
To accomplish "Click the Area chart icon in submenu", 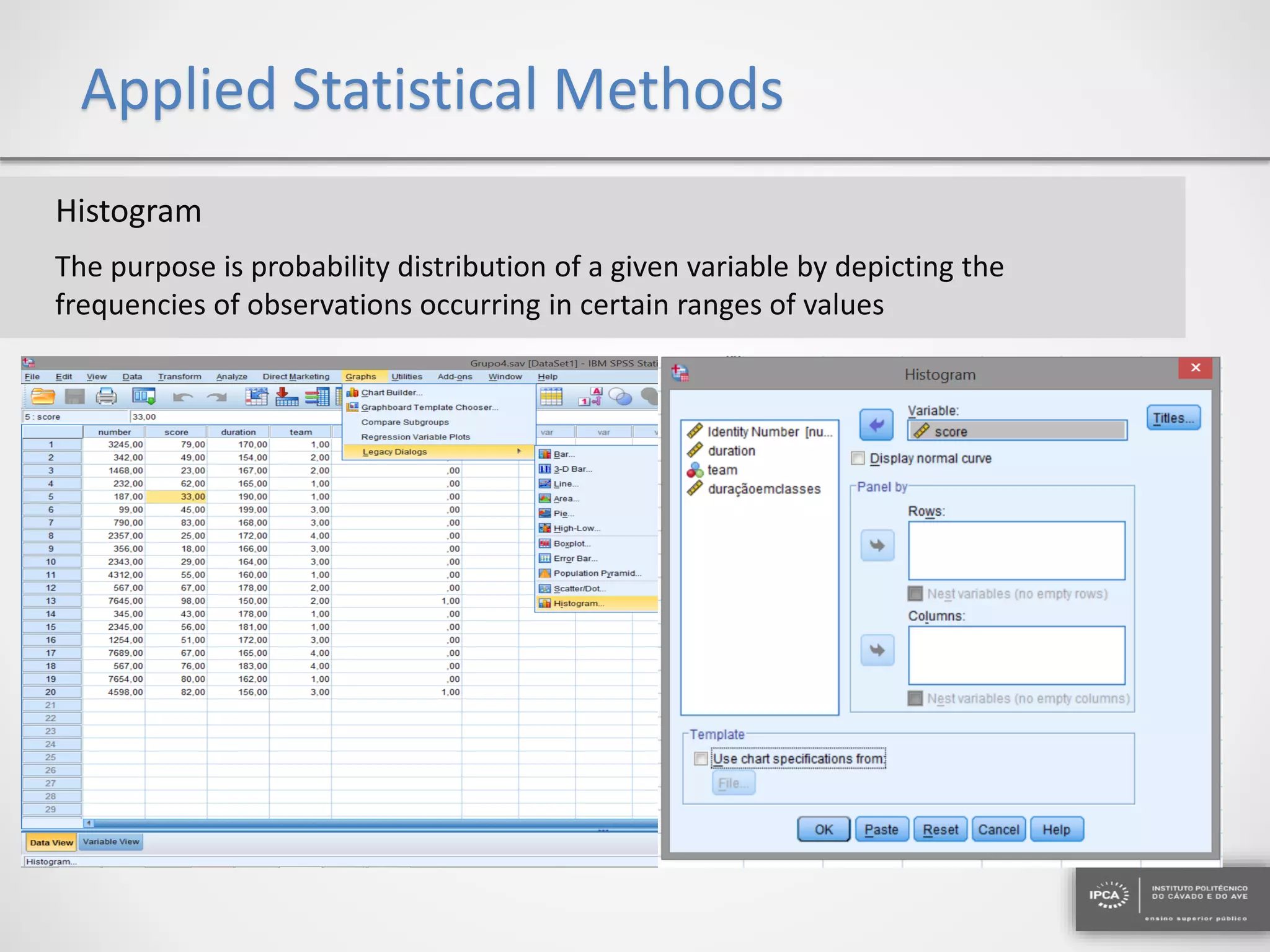I will click(544, 498).
